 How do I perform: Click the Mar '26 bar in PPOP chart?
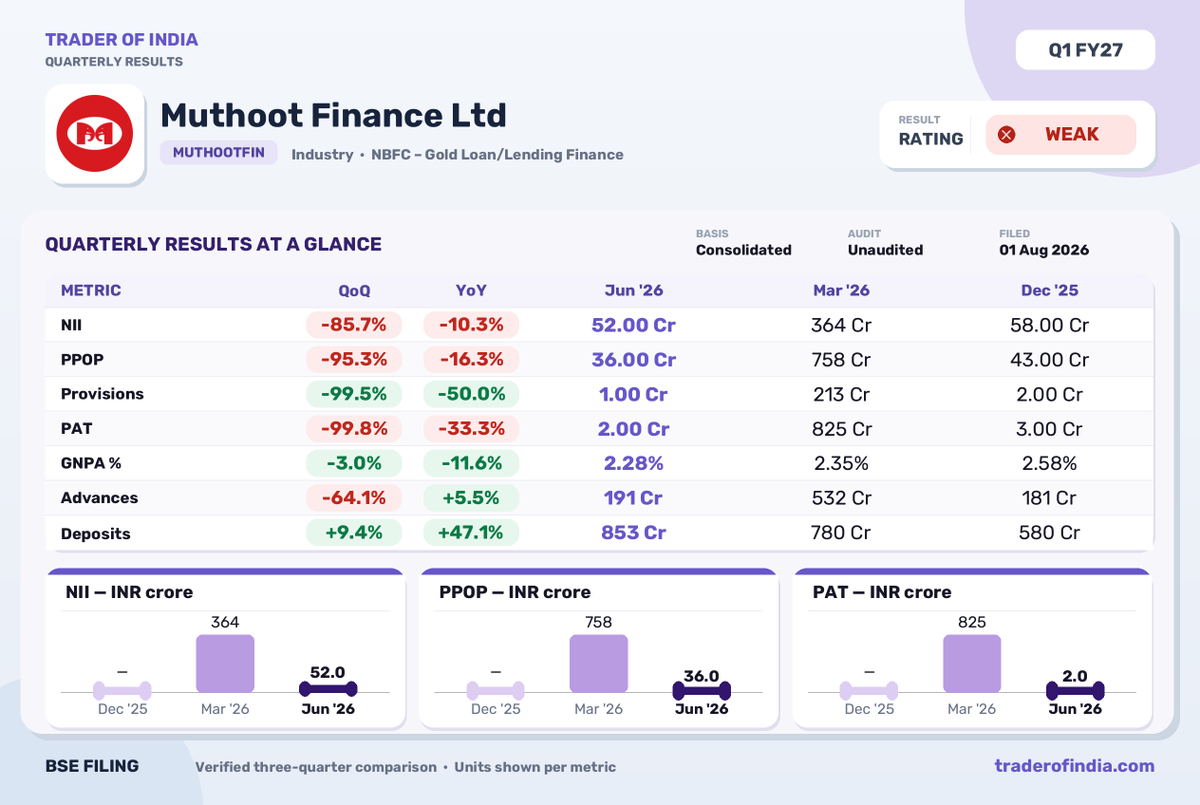(599, 663)
